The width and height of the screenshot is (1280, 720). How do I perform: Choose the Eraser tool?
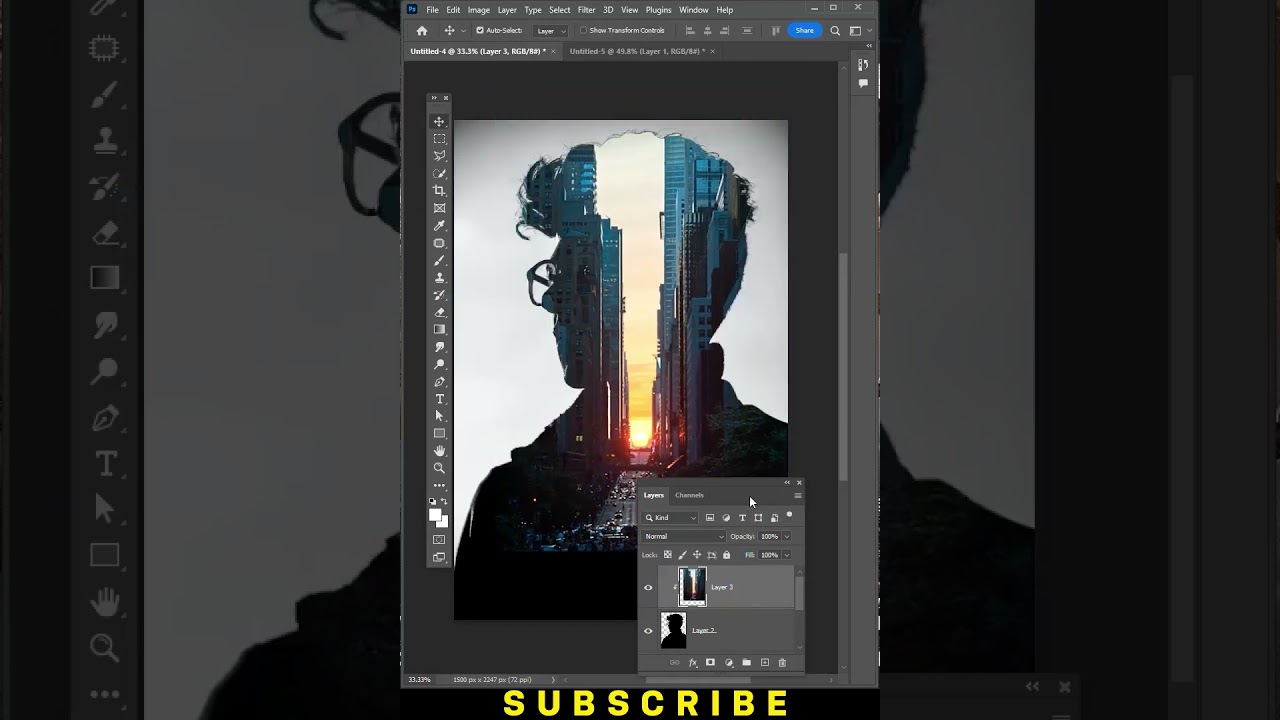[439, 312]
